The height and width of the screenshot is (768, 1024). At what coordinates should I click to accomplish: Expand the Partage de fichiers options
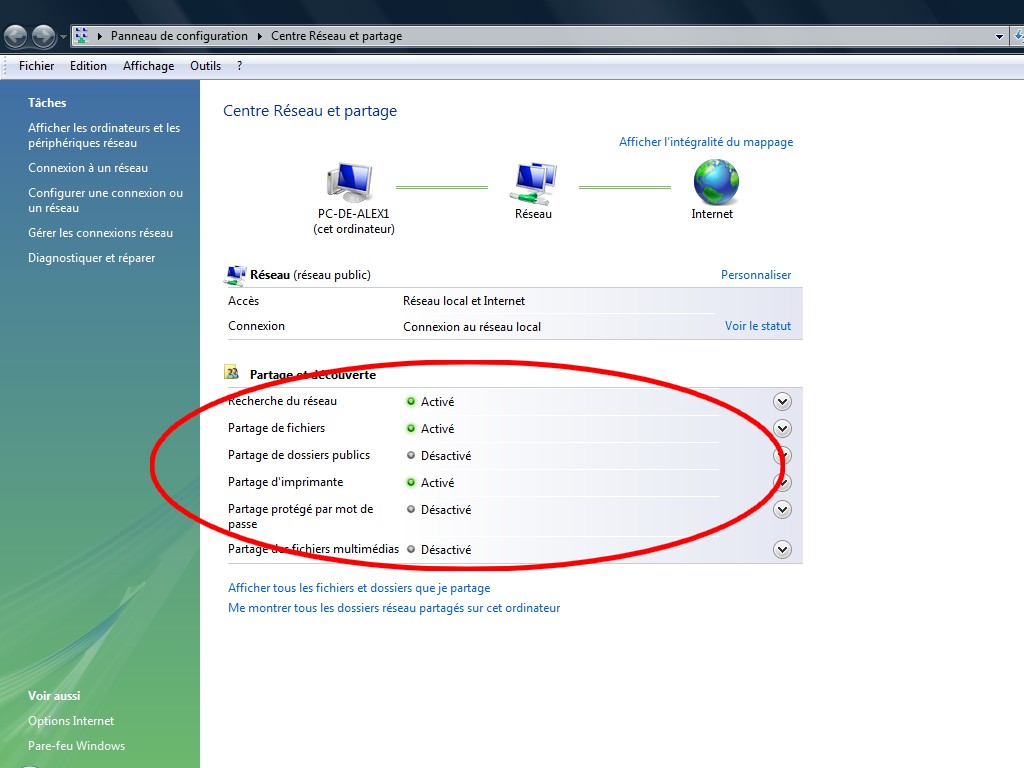tap(782, 428)
